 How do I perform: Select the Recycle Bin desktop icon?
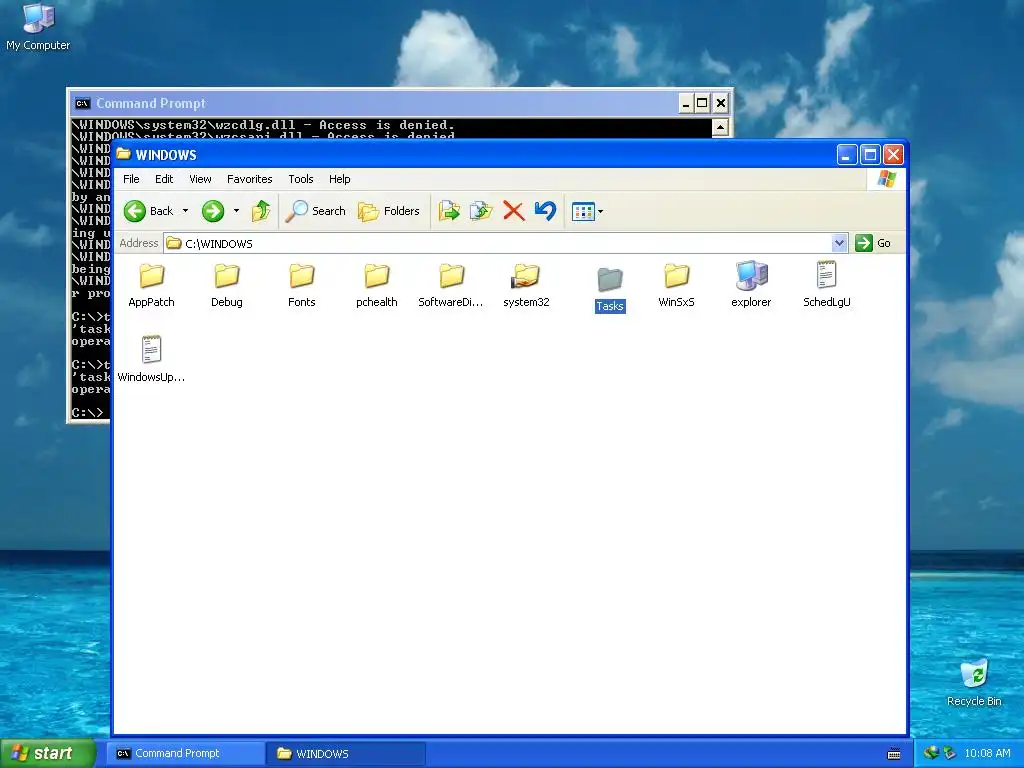pos(974,683)
